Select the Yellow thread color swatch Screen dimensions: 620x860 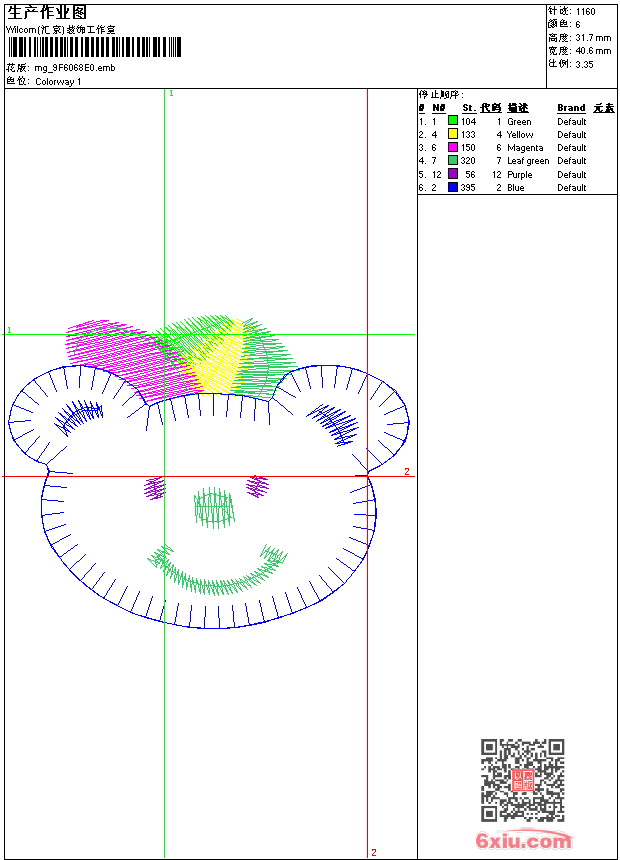453,134
